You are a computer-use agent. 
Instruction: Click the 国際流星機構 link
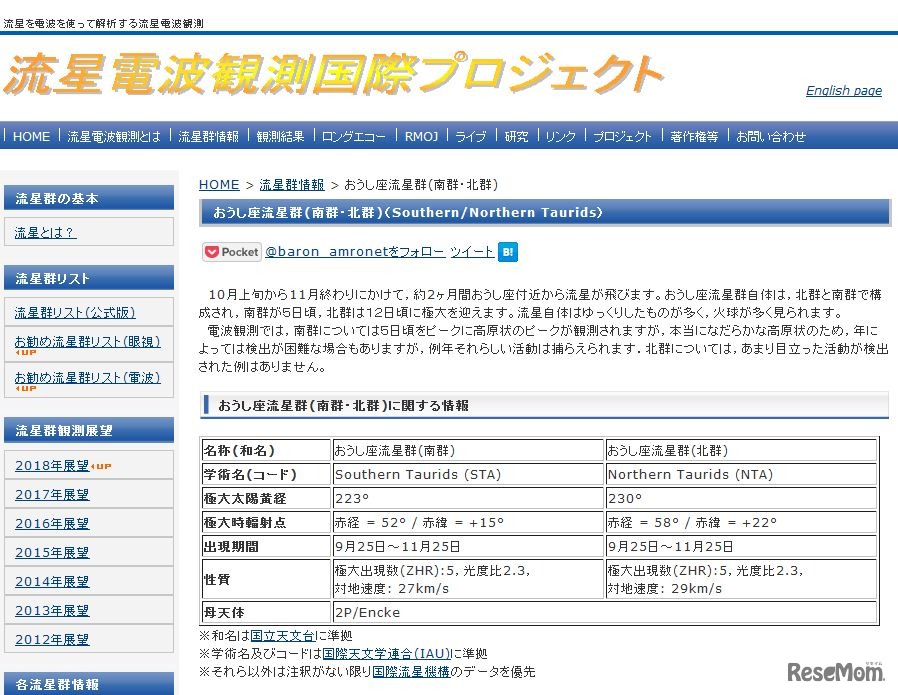tap(411, 672)
